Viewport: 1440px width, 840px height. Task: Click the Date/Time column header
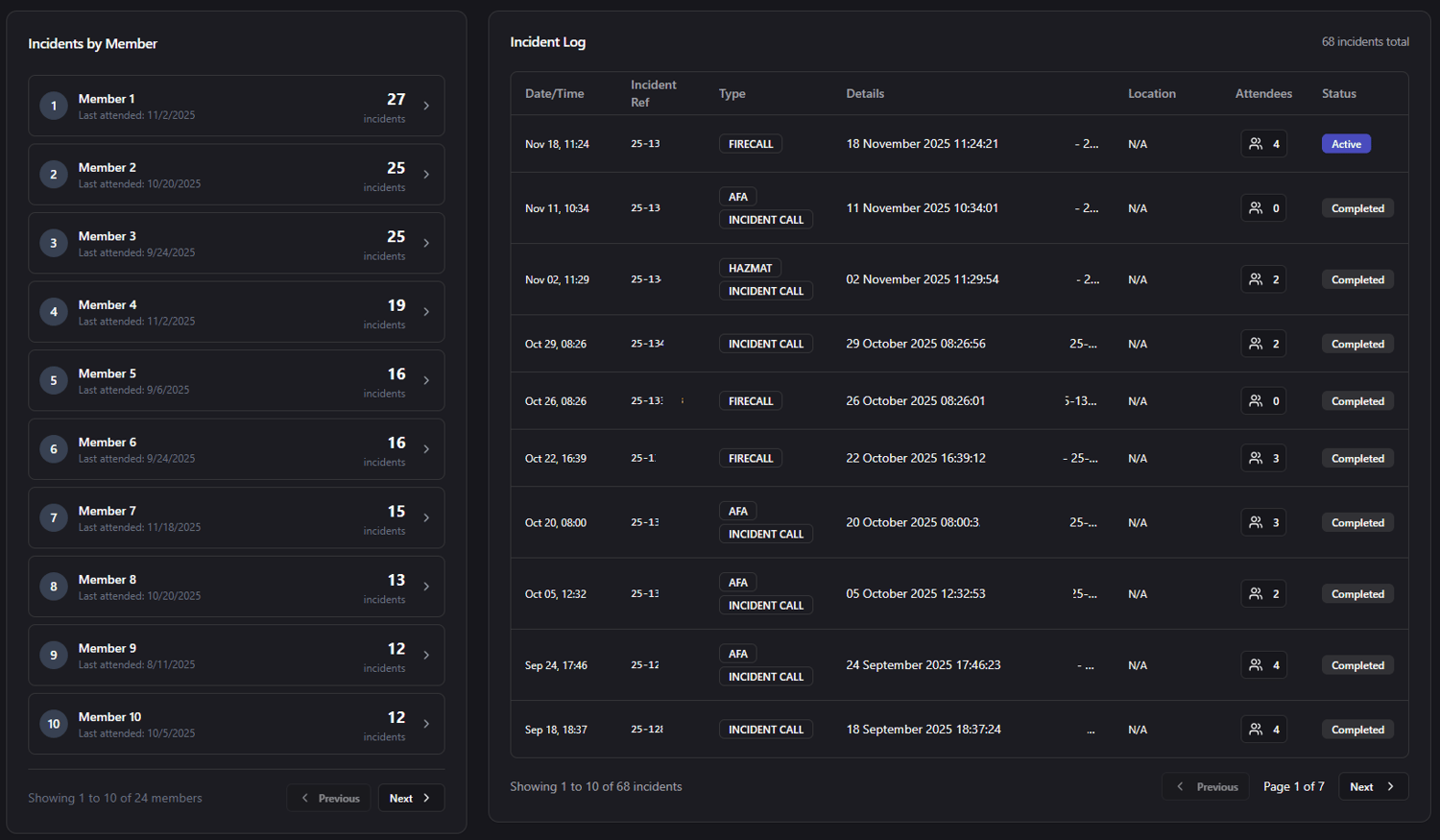coord(554,94)
